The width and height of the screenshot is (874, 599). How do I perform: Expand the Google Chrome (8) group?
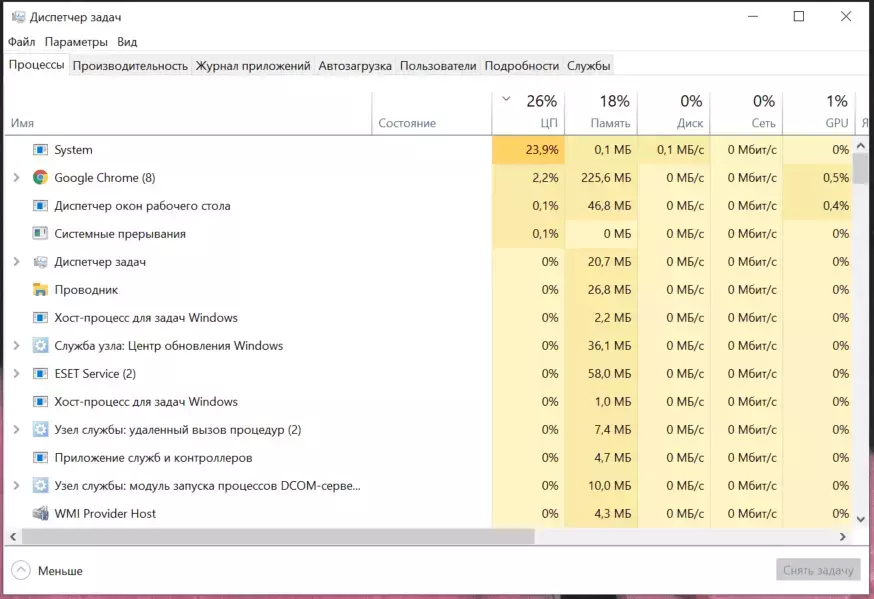[x=17, y=177]
